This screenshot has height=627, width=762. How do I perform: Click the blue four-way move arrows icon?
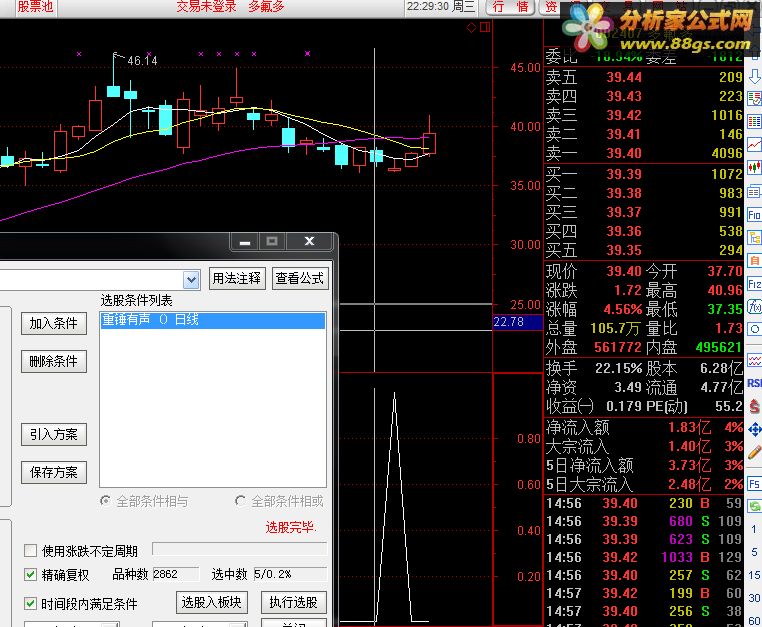click(754, 429)
